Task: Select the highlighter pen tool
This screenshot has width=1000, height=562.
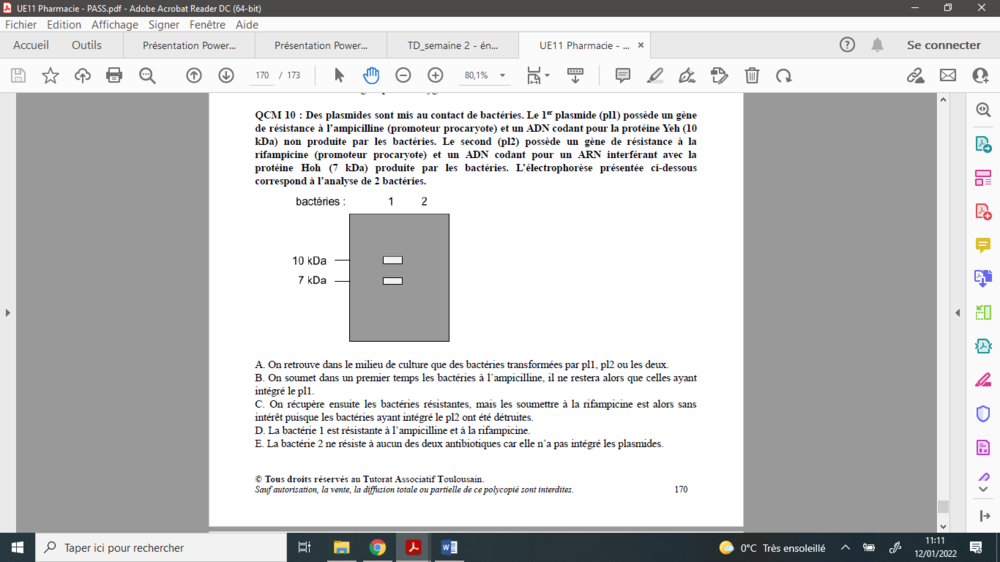Action: tap(655, 75)
